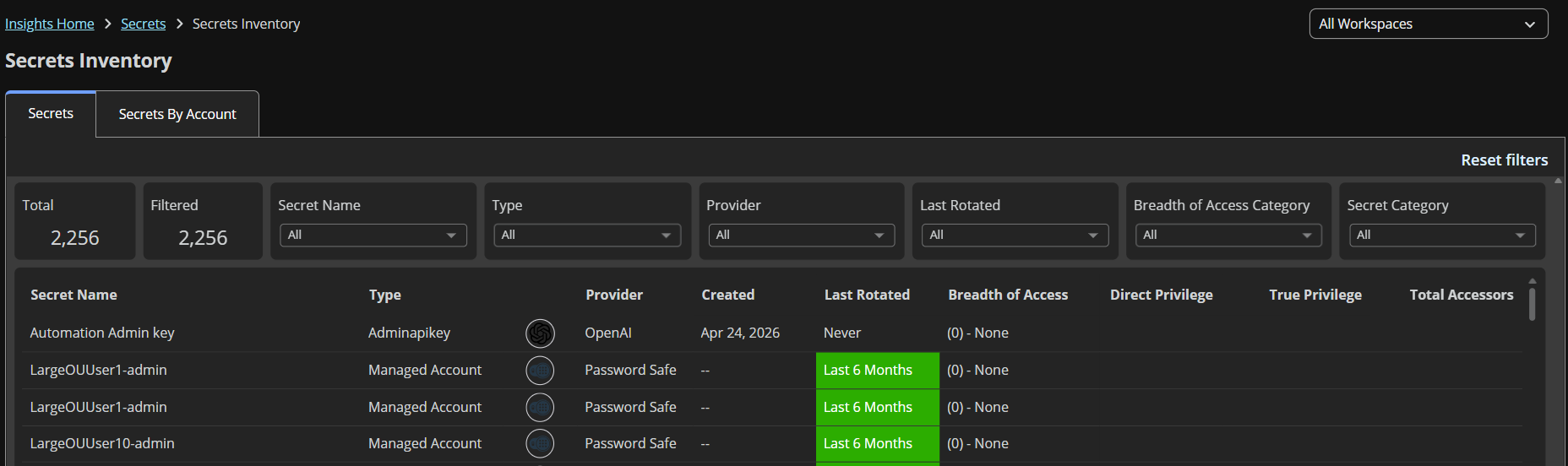Click the Secrets Inventory page heading

click(89, 61)
